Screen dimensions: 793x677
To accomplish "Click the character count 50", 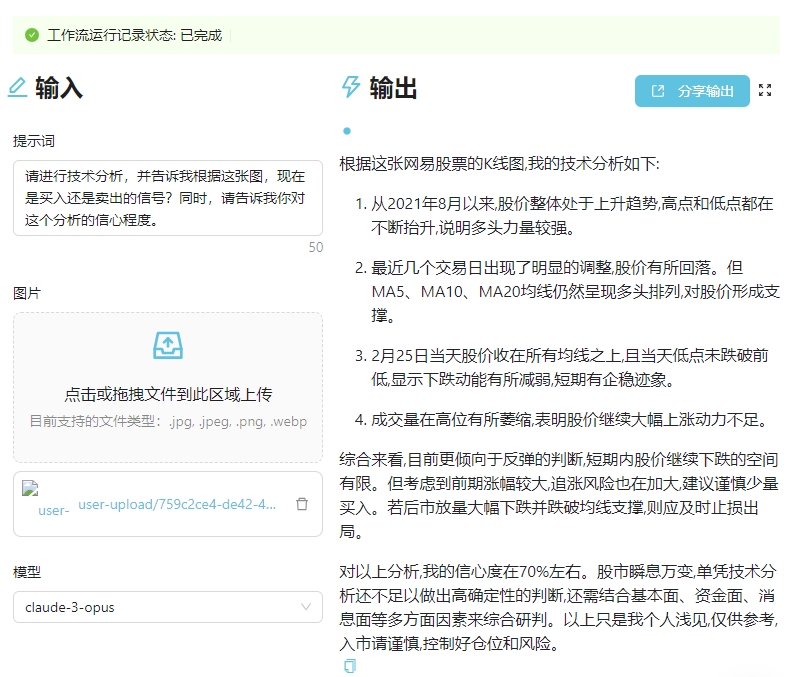I will (x=316, y=247).
